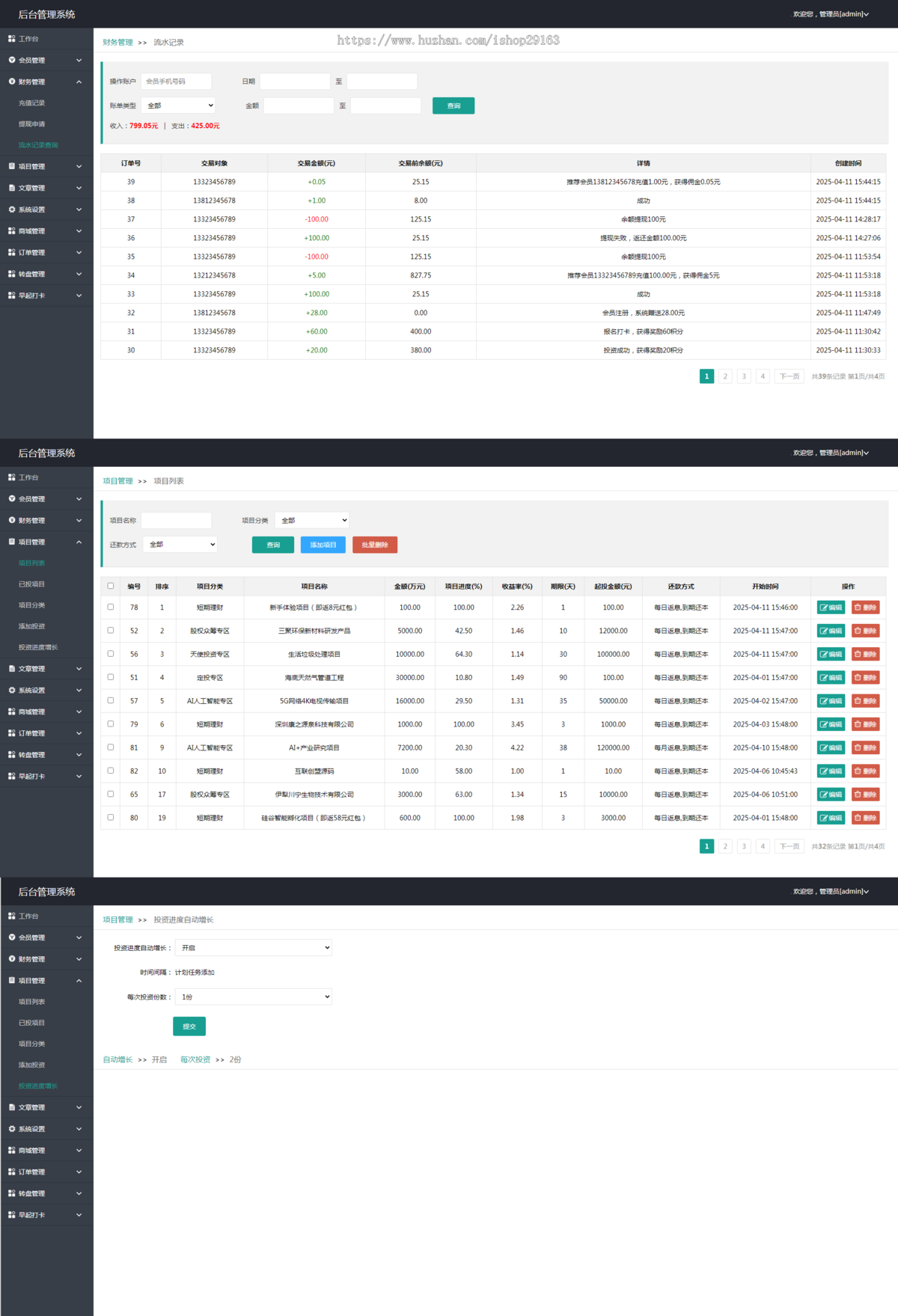The width and height of the screenshot is (898, 1316).
Task: Click 编辑 for project 深圳康之源泉科技有限公司
Action: tap(831, 724)
